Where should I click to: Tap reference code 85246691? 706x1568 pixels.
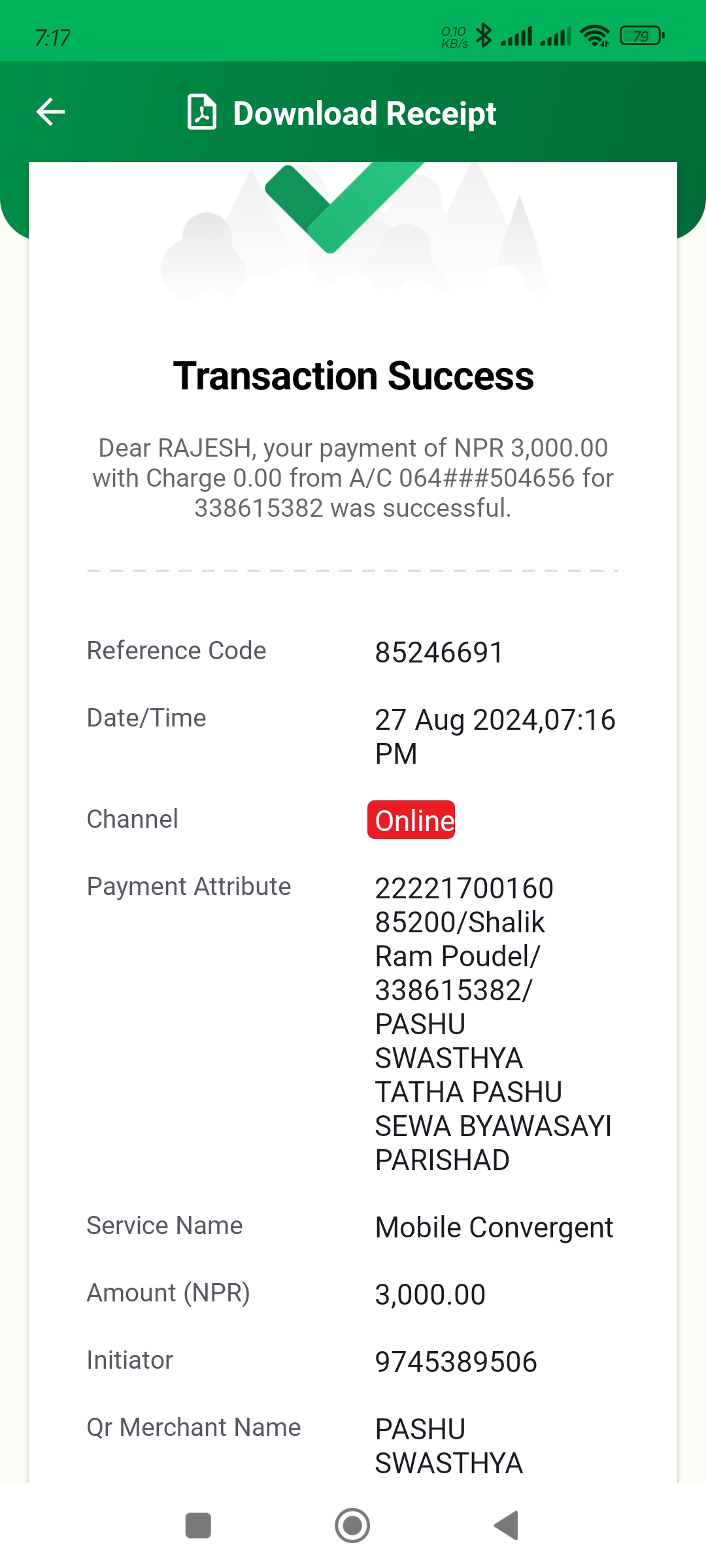pyautogui.click(x=439, y=652)
